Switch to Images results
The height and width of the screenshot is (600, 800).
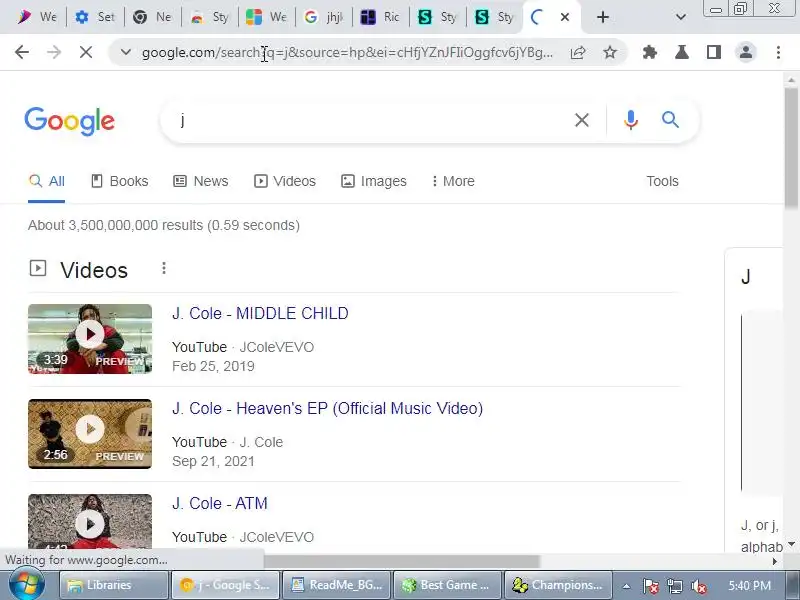pyautogui.click(x=373, y=181)
